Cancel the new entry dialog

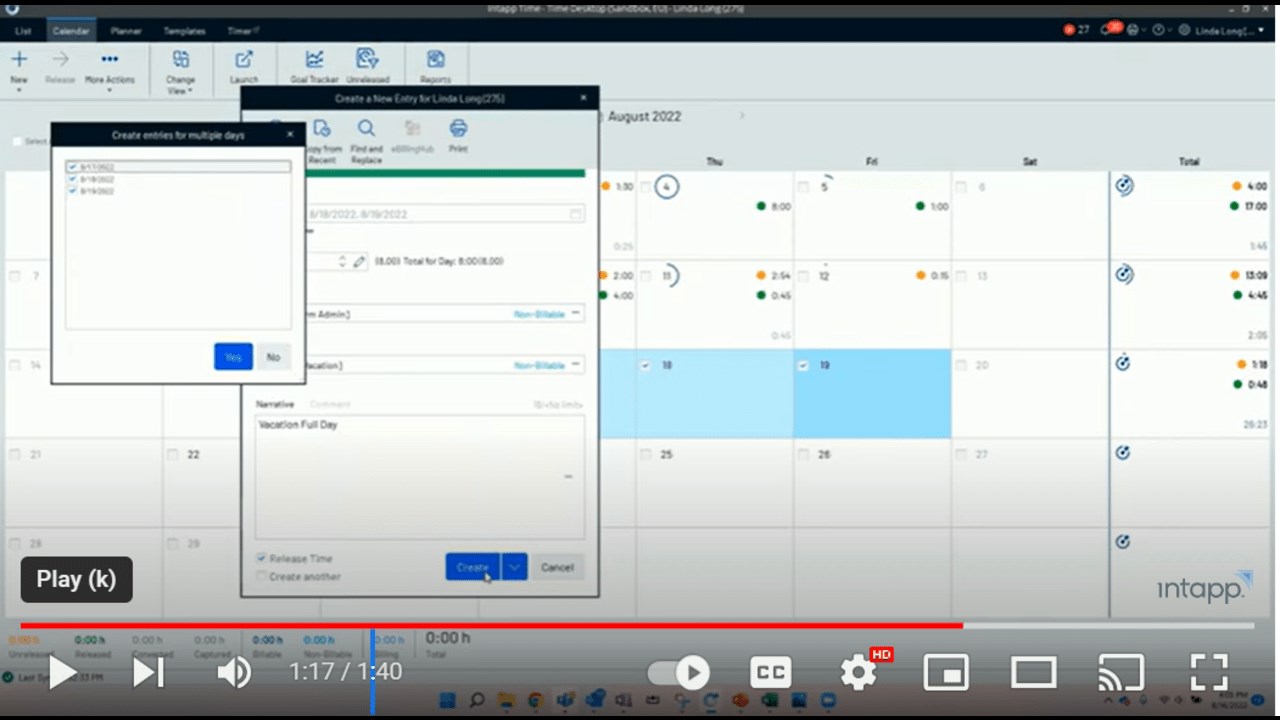(557, 567)
